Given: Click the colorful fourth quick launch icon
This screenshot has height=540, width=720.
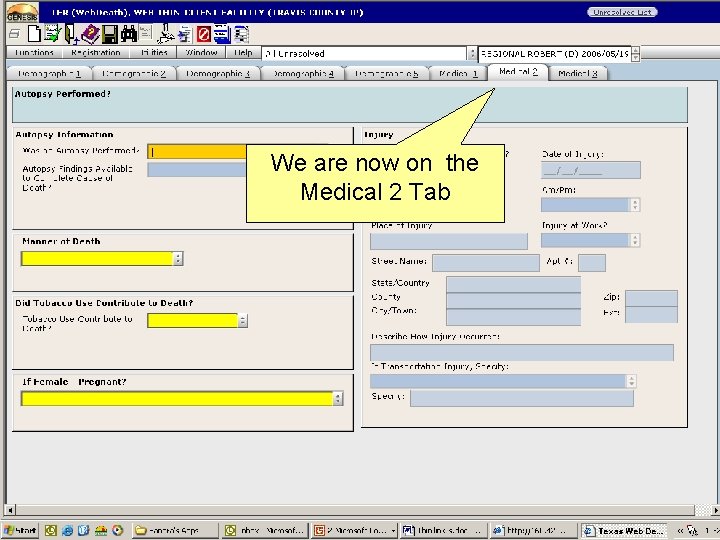Looking at the screenshot, I should click(x=101, y=530).
